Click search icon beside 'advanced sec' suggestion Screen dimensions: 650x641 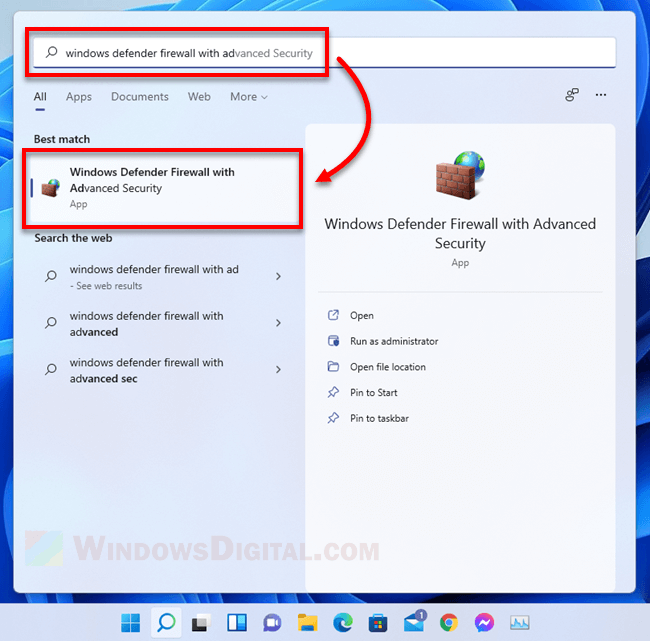point(51,369)
